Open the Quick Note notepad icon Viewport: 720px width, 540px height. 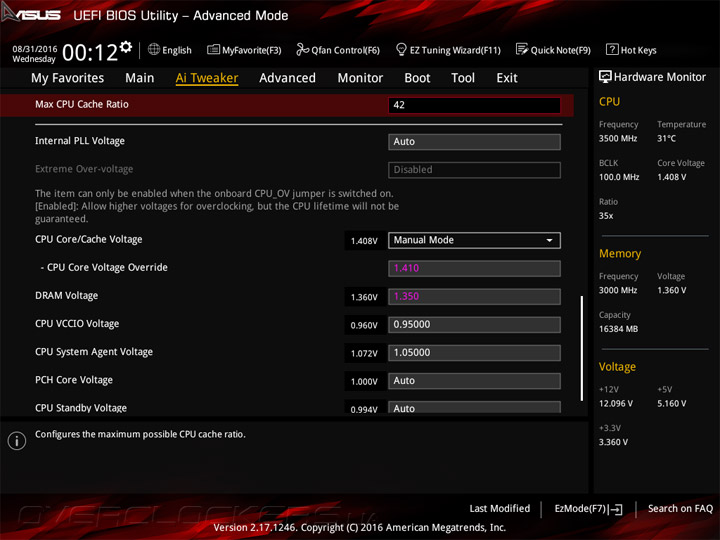click(522, 49)
